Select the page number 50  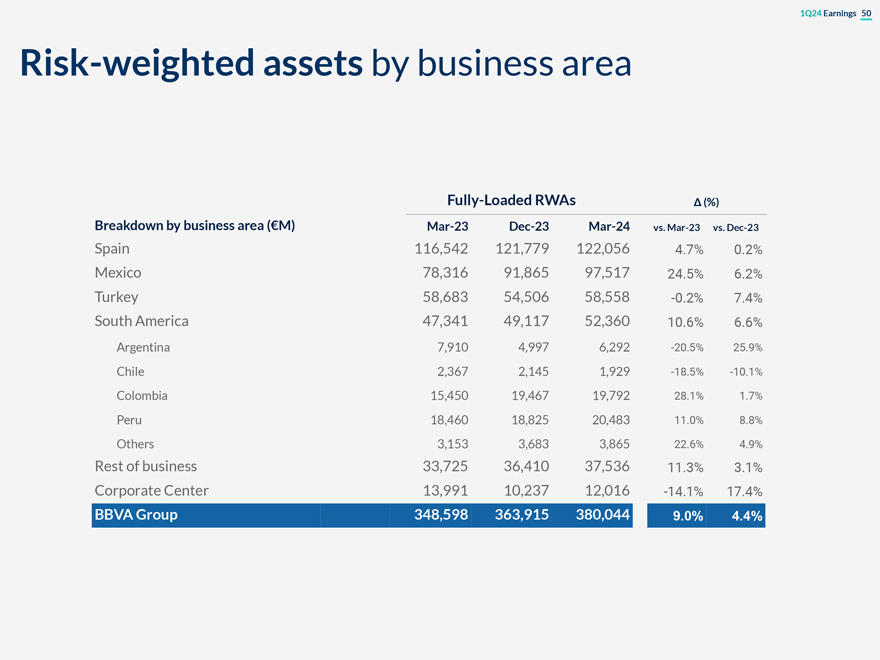(866, 13)
